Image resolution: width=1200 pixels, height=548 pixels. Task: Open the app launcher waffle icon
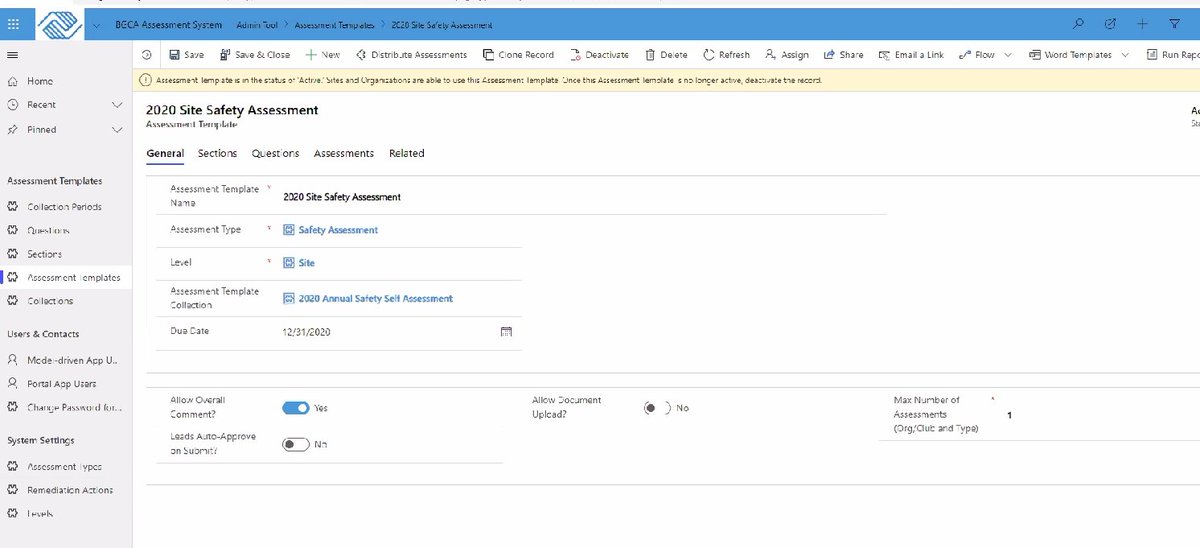coord(14,24)
